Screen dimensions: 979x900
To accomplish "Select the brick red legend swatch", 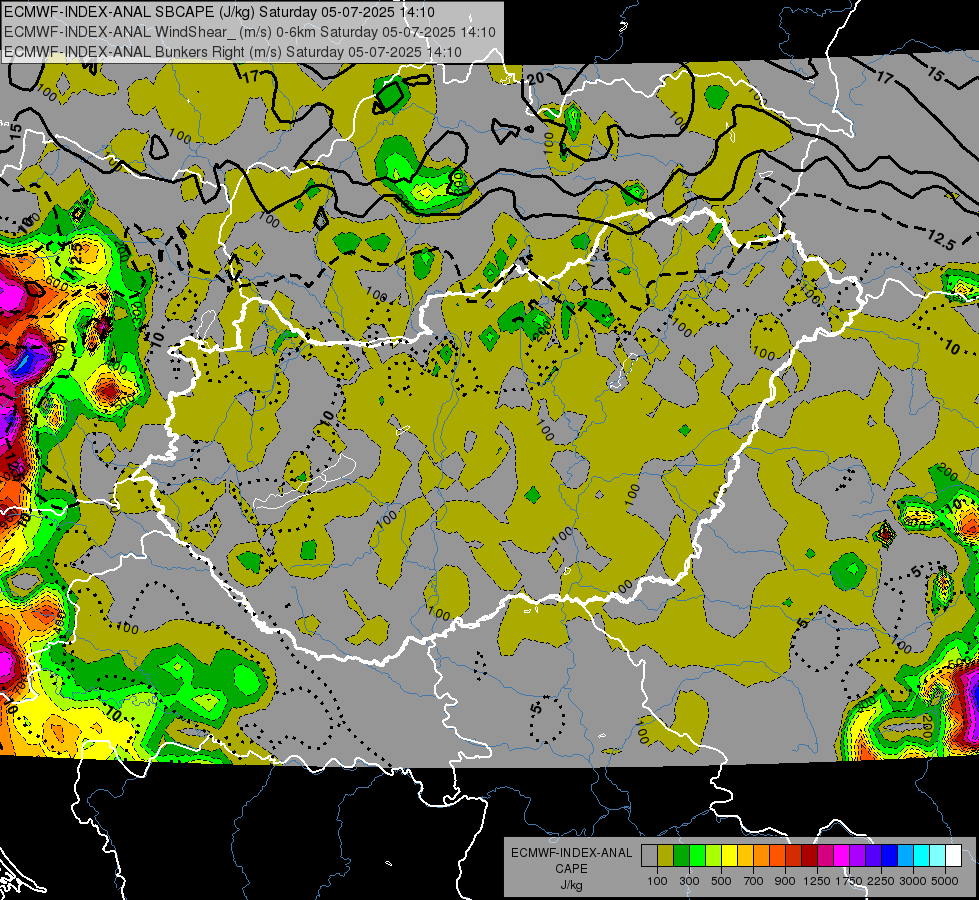I will (794, 856).
